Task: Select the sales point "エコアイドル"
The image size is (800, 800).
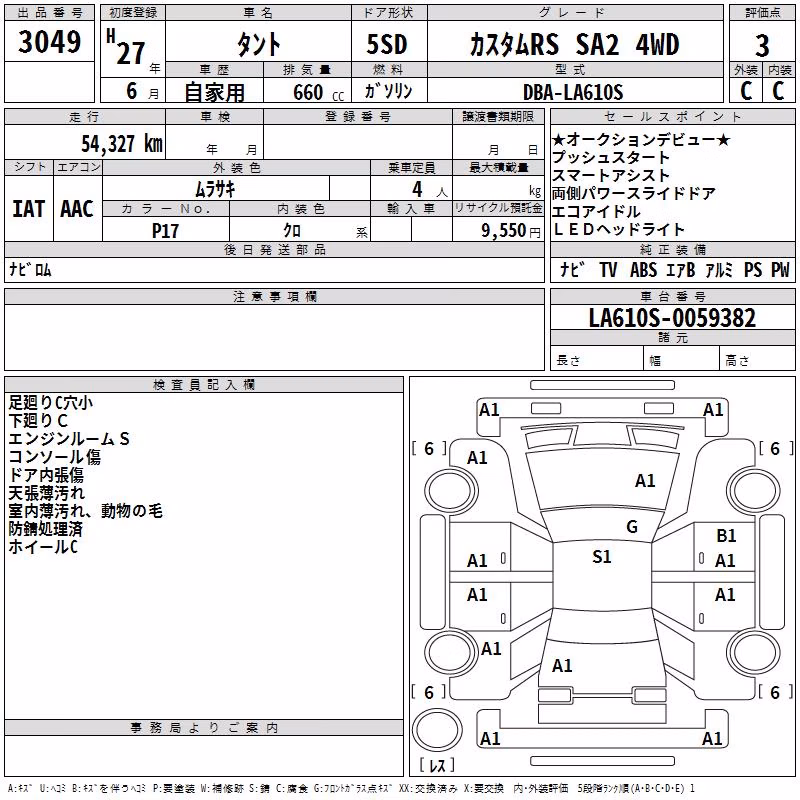Action: (x=596, y=211)
